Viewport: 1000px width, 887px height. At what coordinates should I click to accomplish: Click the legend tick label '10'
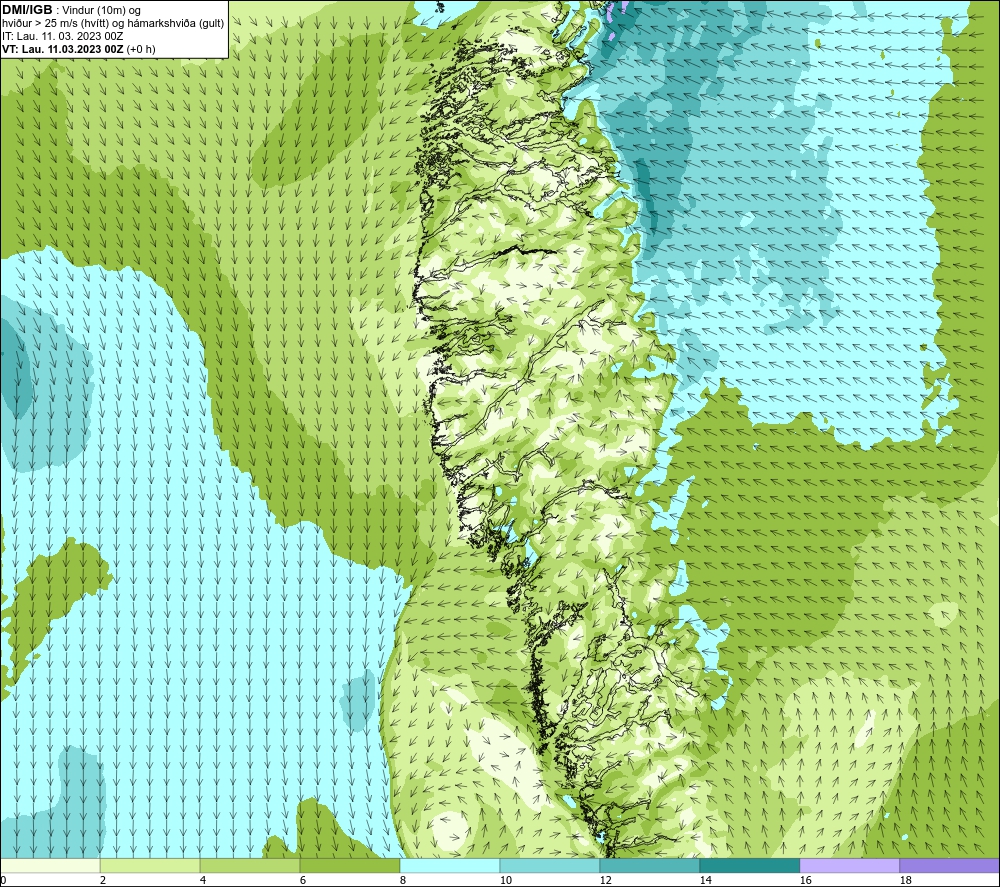pyautogui.click(x=505, y=881)
